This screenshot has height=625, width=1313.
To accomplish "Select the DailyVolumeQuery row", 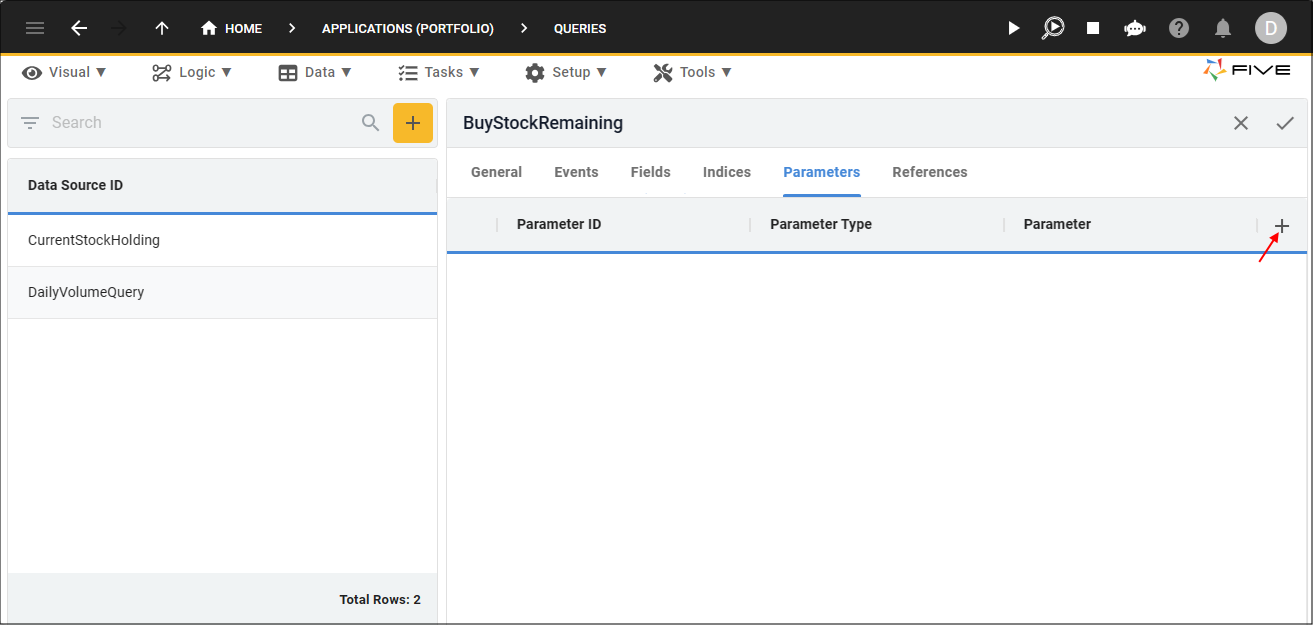I will coord(222,293).
